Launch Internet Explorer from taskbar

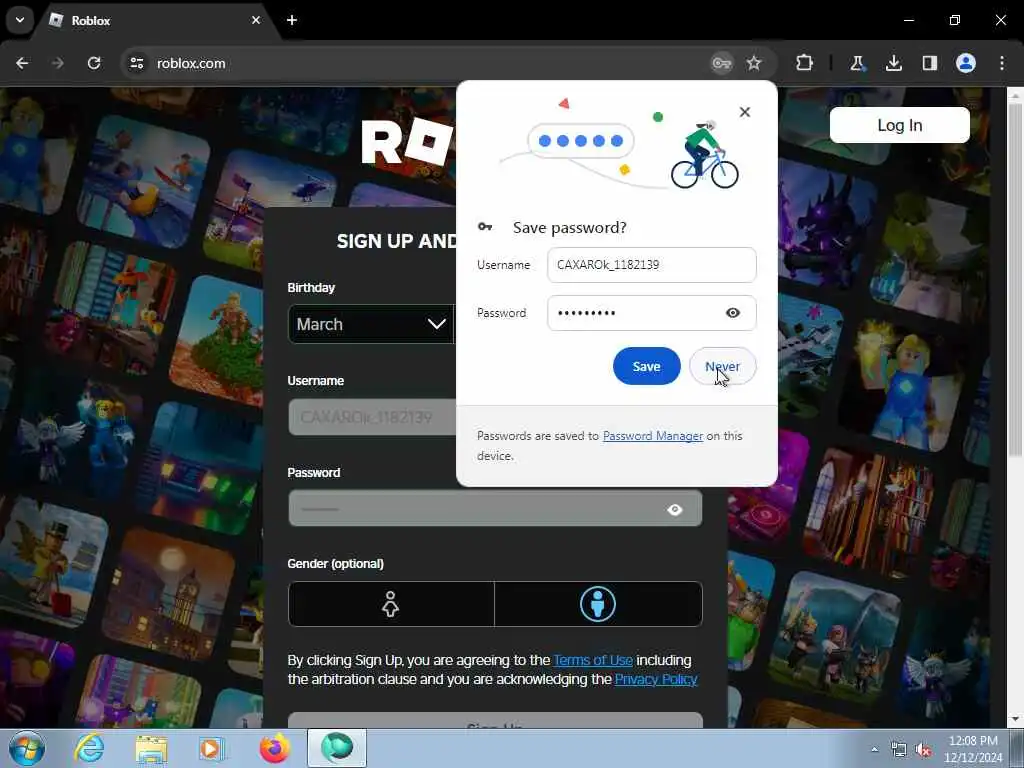[x=89, y=748]
